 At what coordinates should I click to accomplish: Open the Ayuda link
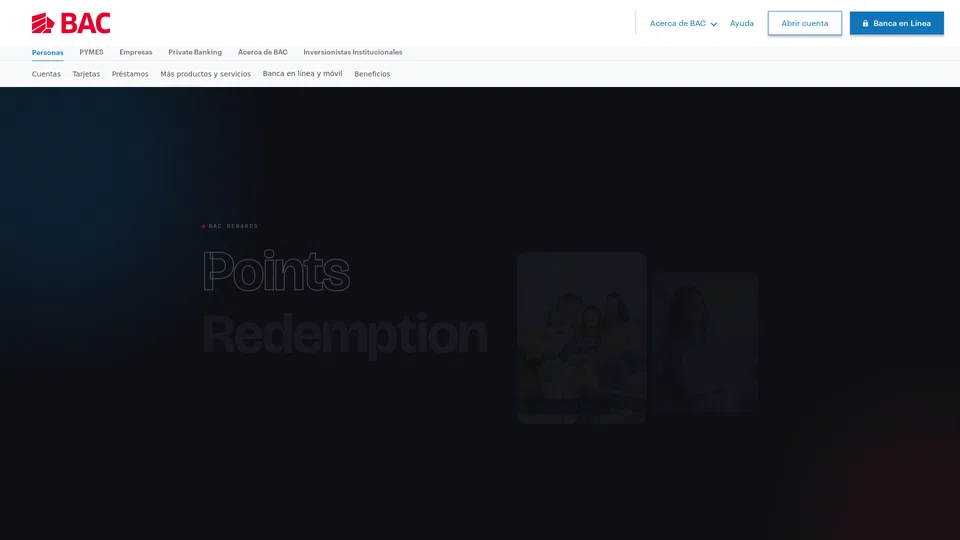[741, 23]
